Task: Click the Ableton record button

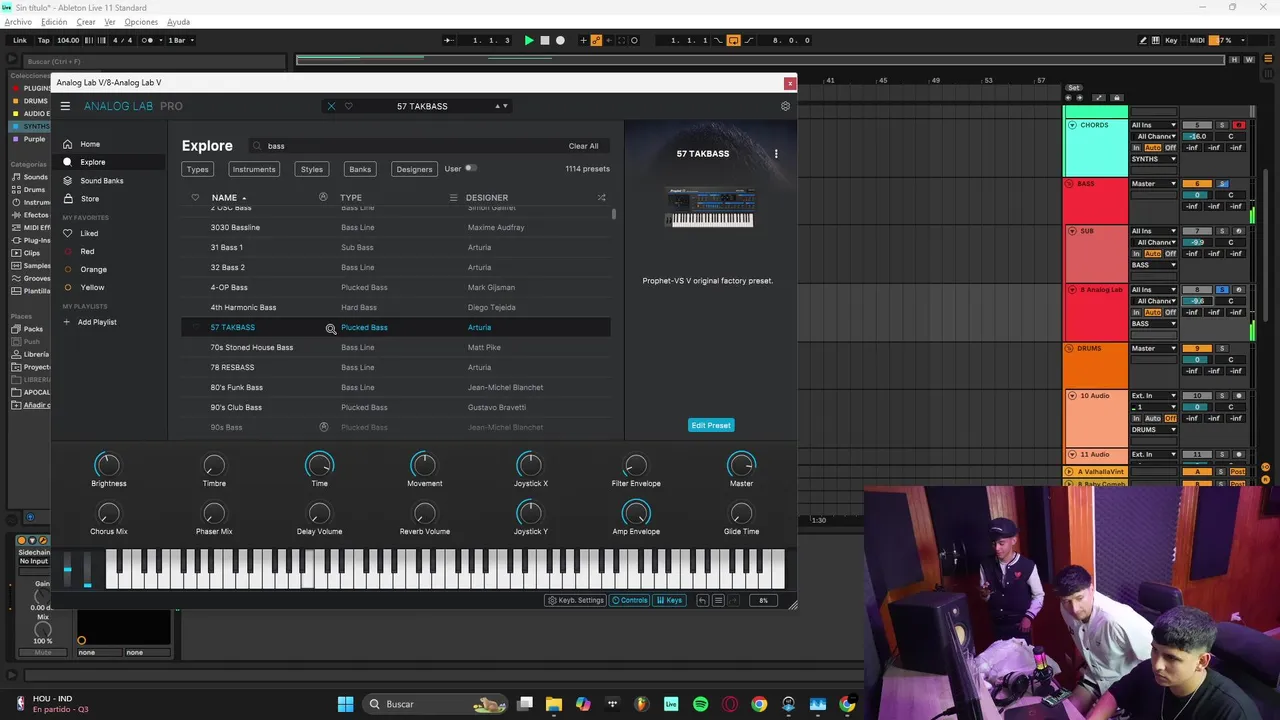Action: pos(560,40)
